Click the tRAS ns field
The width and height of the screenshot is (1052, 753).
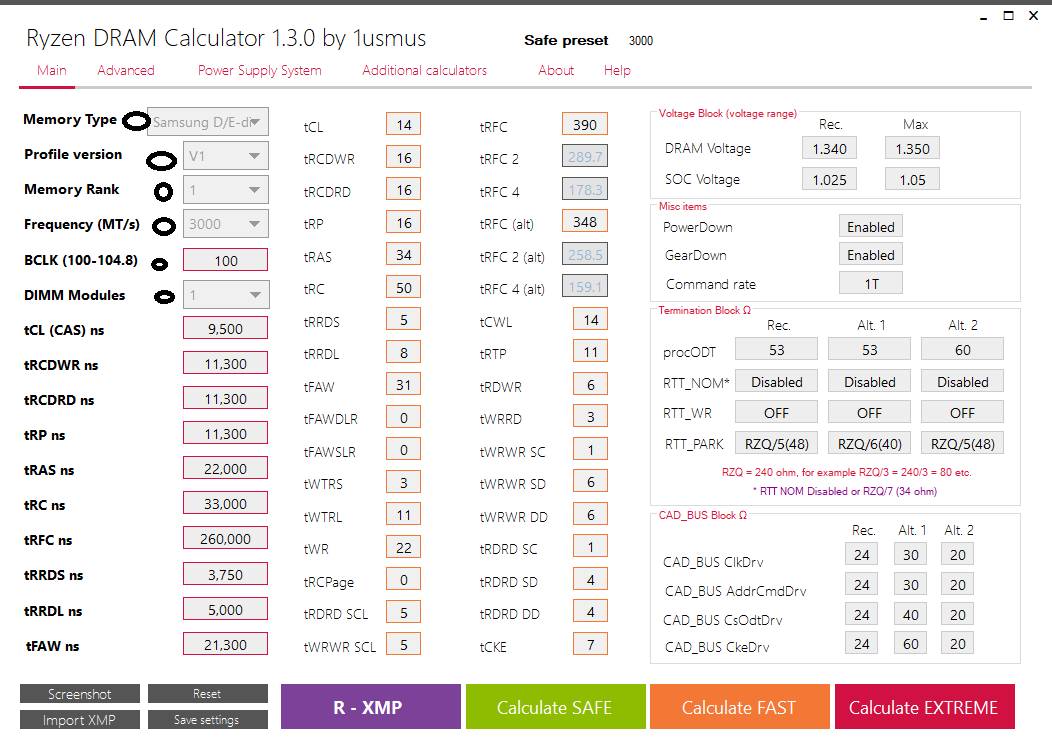click(225, 468)
